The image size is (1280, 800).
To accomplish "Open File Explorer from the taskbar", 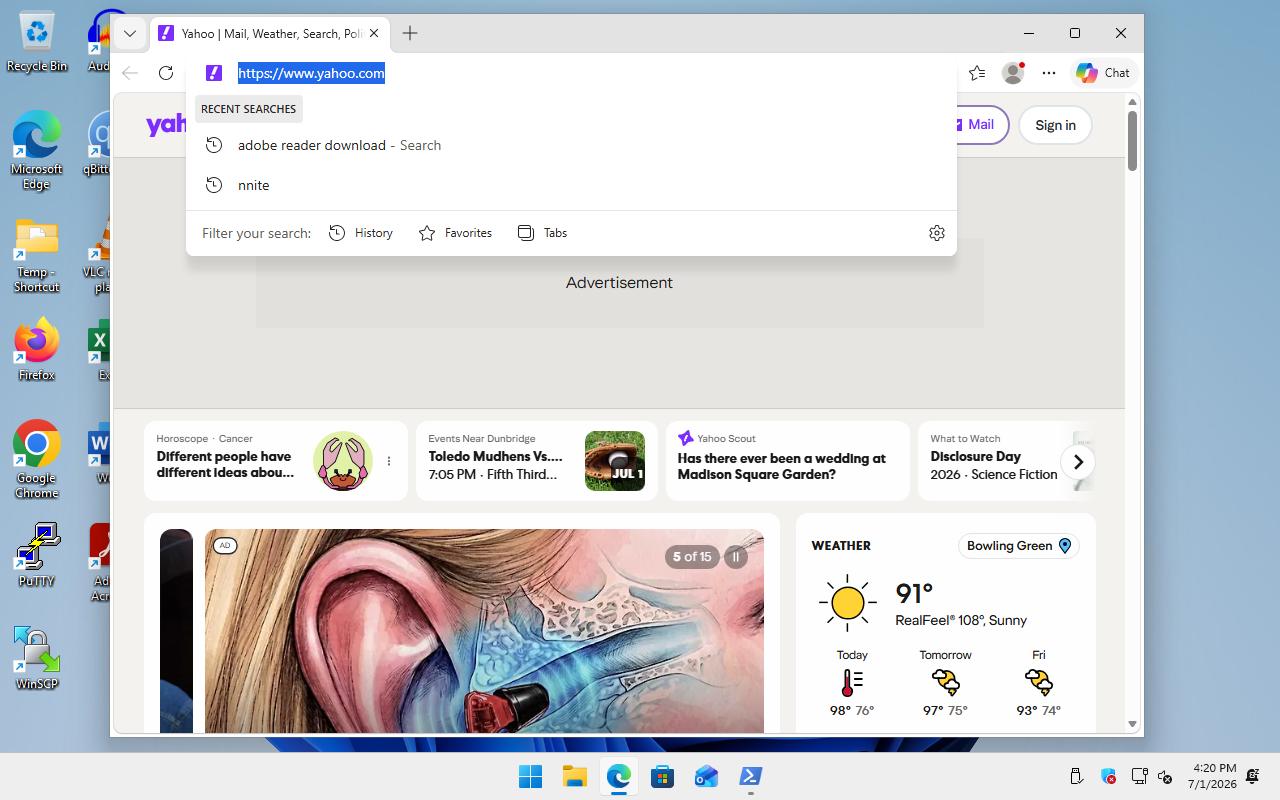I will click(574, 776).
